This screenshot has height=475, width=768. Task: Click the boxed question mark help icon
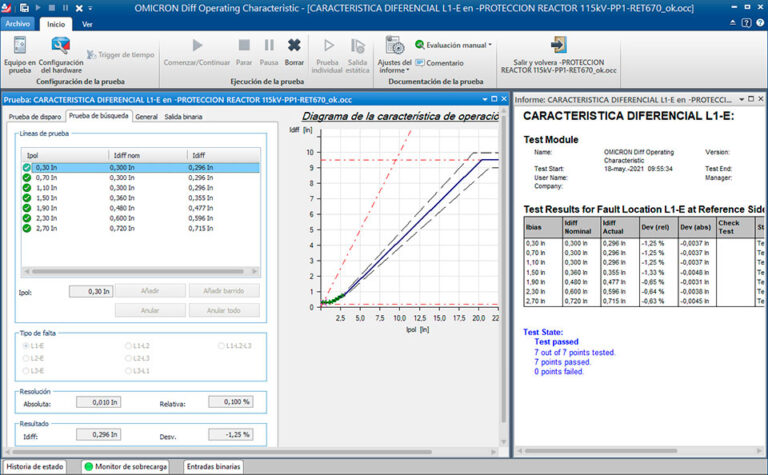point(746,23)
